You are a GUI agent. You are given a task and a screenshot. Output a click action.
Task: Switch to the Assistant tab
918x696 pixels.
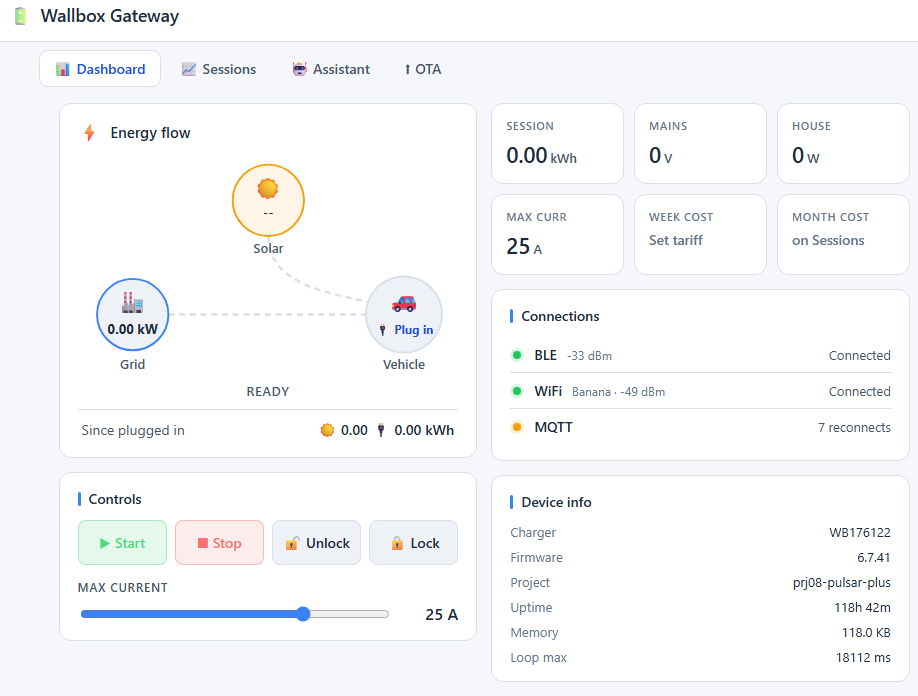331,69
